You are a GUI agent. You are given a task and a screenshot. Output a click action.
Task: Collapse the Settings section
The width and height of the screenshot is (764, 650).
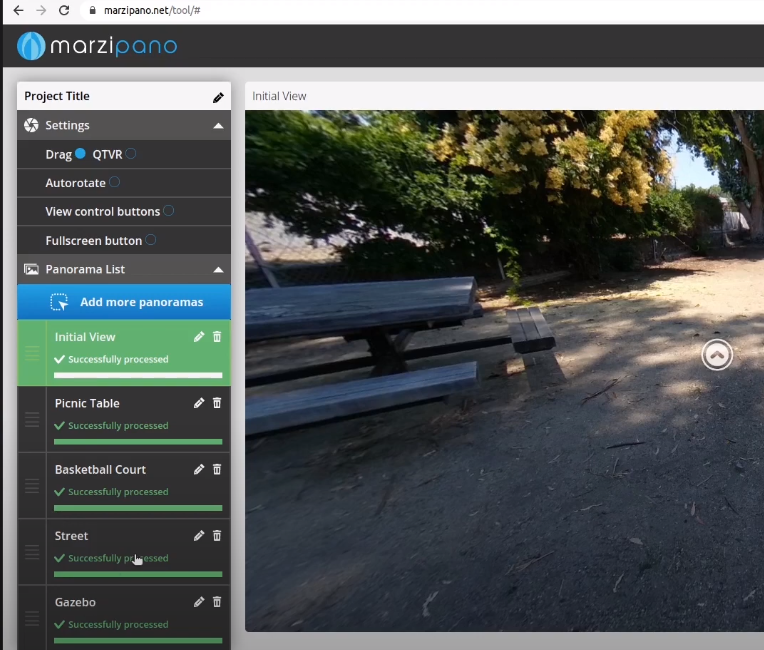pos(218,126)
